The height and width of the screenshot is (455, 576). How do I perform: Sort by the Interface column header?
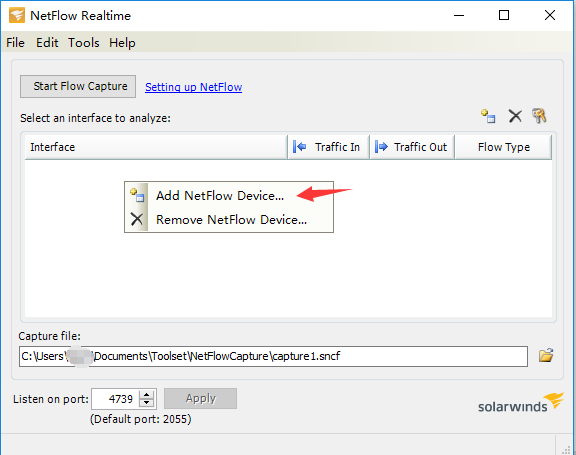click(x=156, y=147)
